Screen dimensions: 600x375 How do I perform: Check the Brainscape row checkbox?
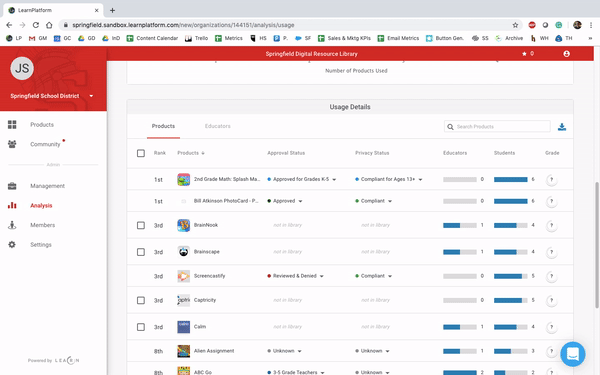coord(141,252)
